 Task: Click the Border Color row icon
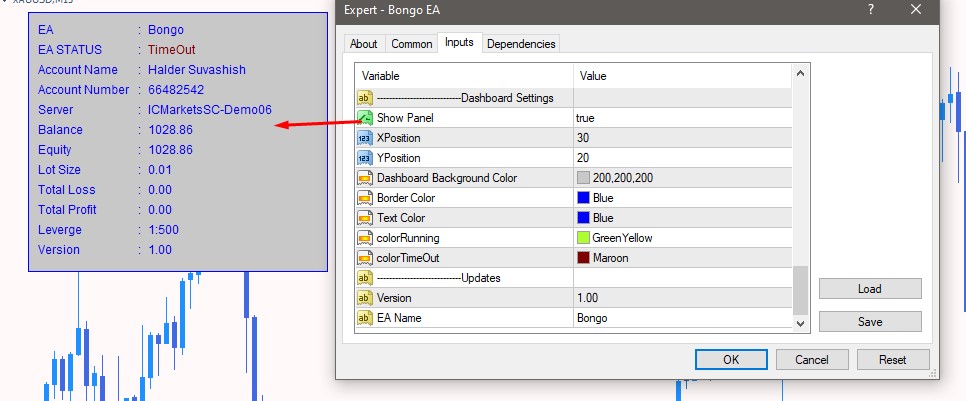point(365,198)
